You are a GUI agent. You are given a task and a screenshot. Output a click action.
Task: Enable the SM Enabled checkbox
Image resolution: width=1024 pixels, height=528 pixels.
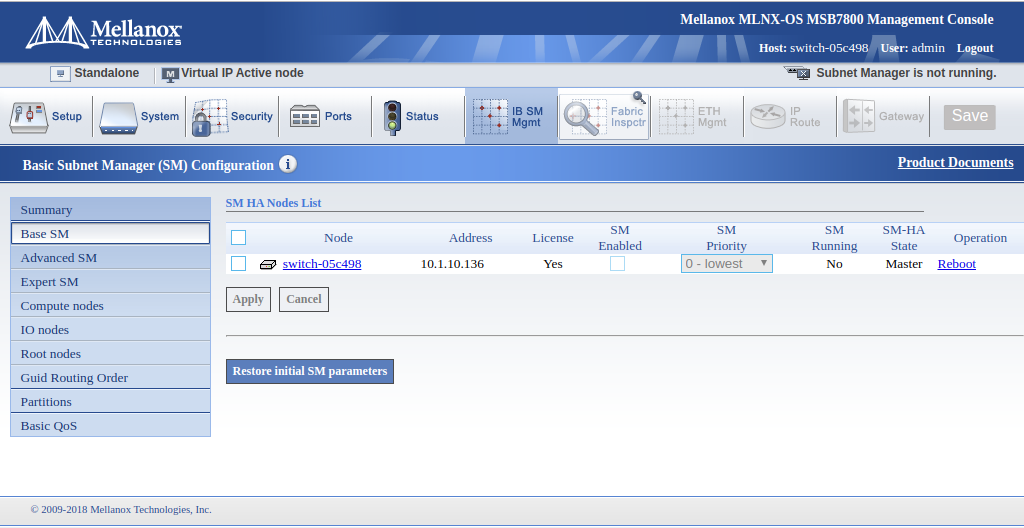[617, 263]
